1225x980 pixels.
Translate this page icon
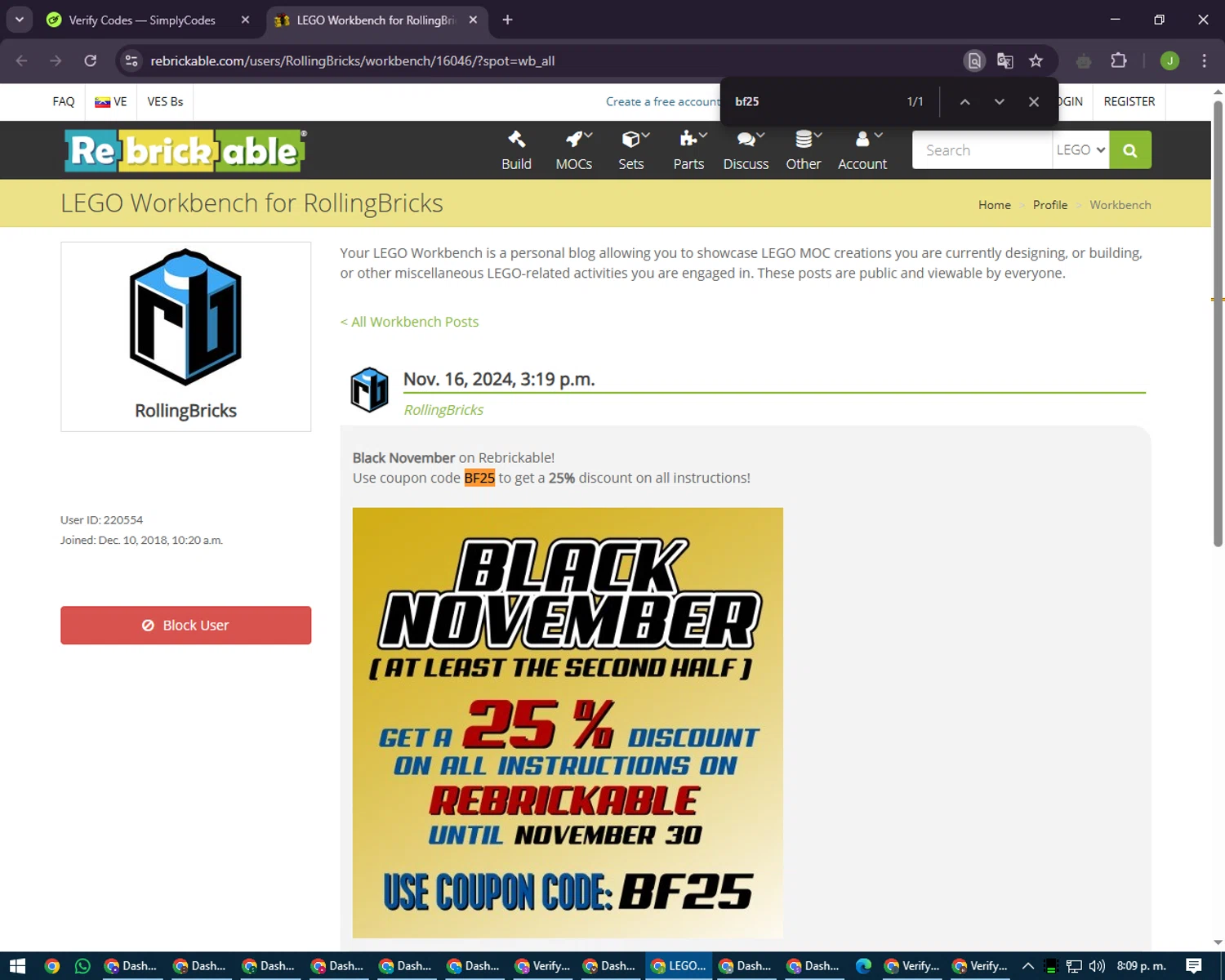click(x=1005, y=60)
